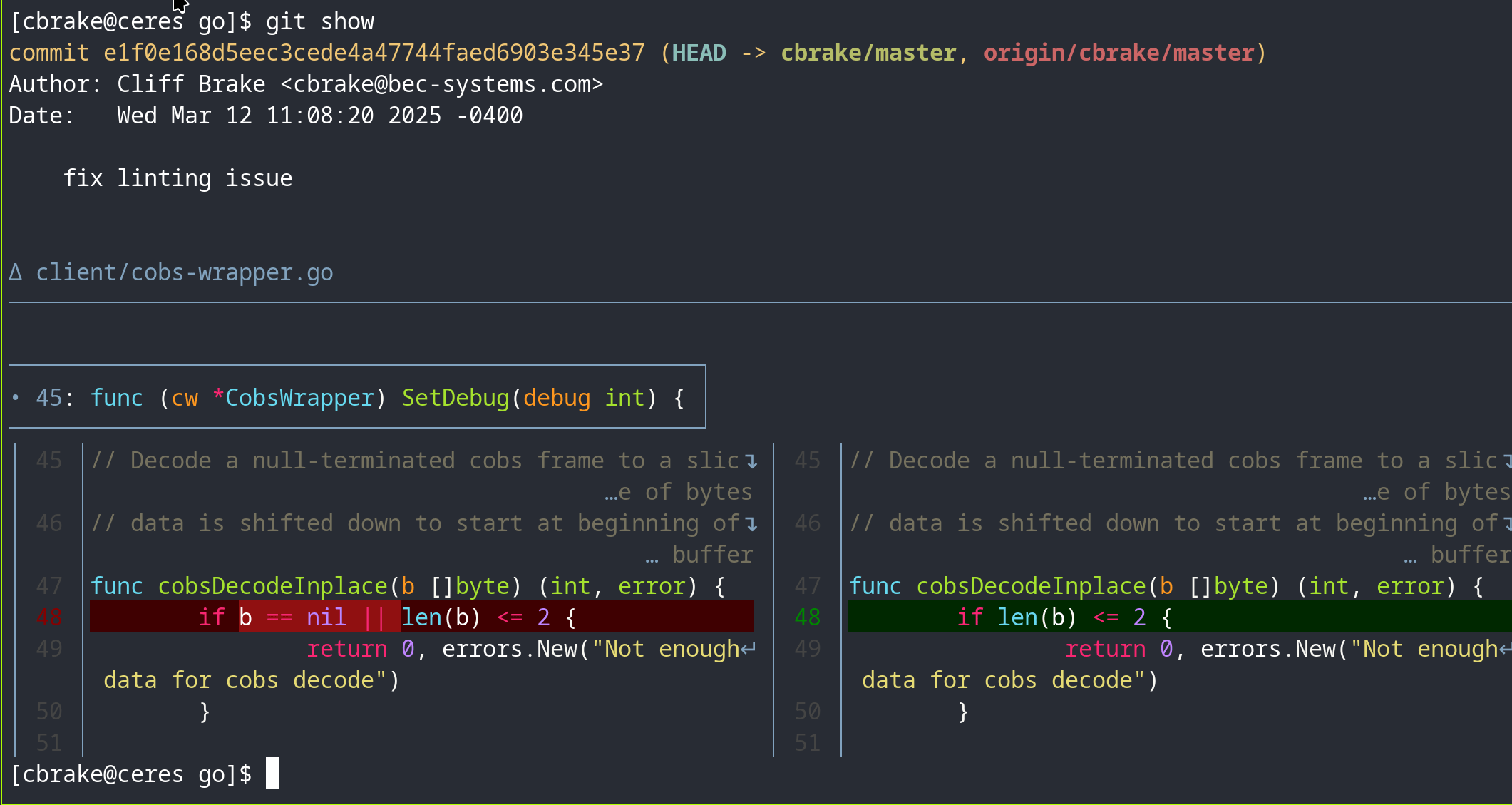Click the file path "client/cobs-wrapper.go"
1512x805 pixels.
185,272
